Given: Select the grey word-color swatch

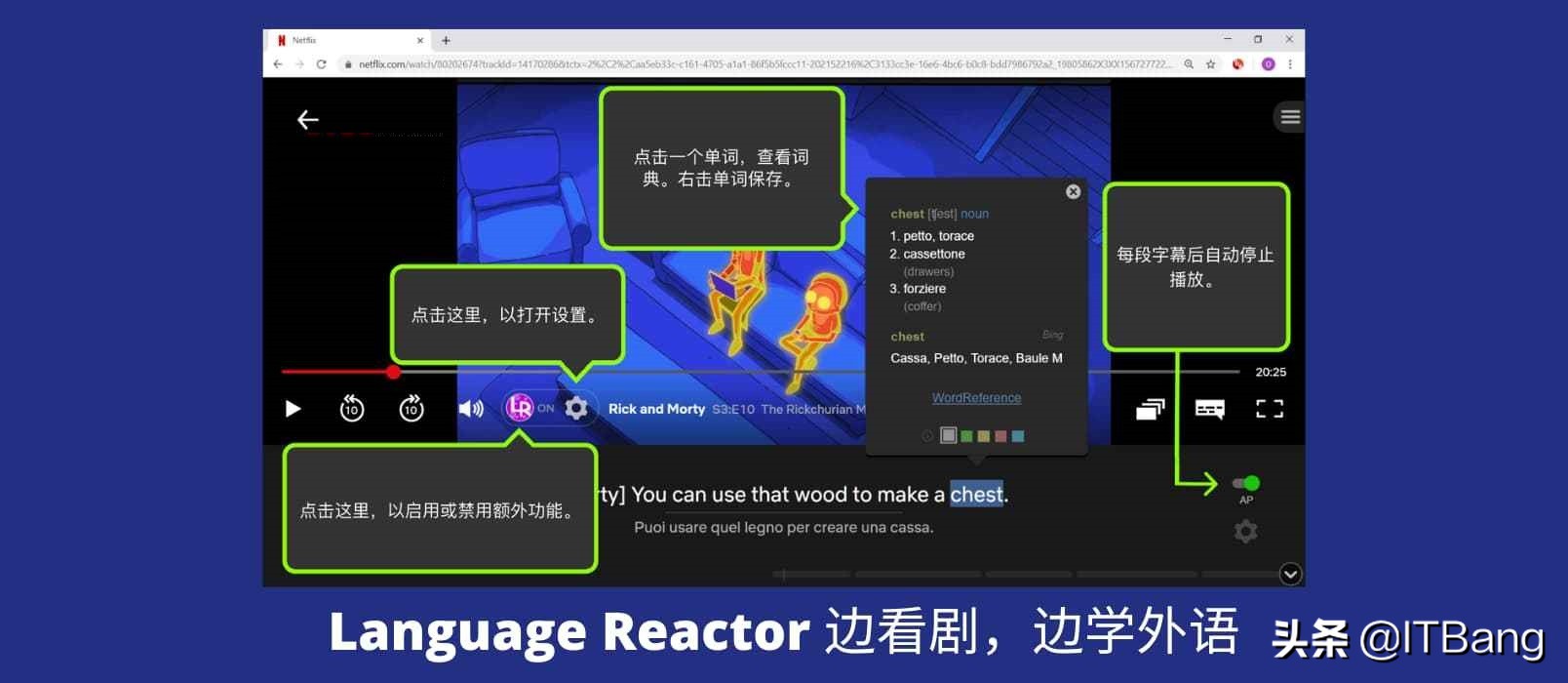Looking at the screenshot, I should point(948,435).
